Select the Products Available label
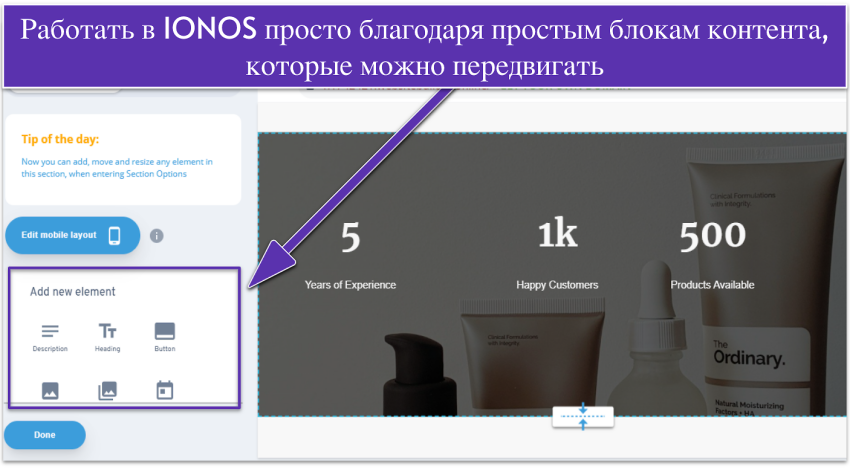This screenshot has height=469, width=850. (x=712, y=285)
